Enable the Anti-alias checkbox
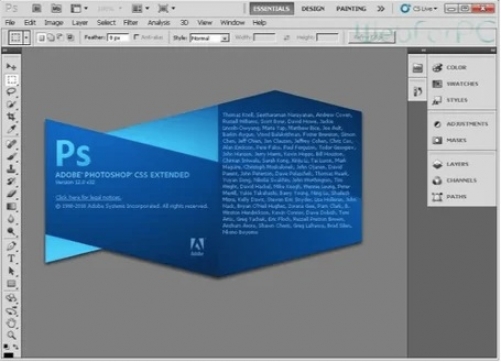501x362 pixels. coord(136,37)
